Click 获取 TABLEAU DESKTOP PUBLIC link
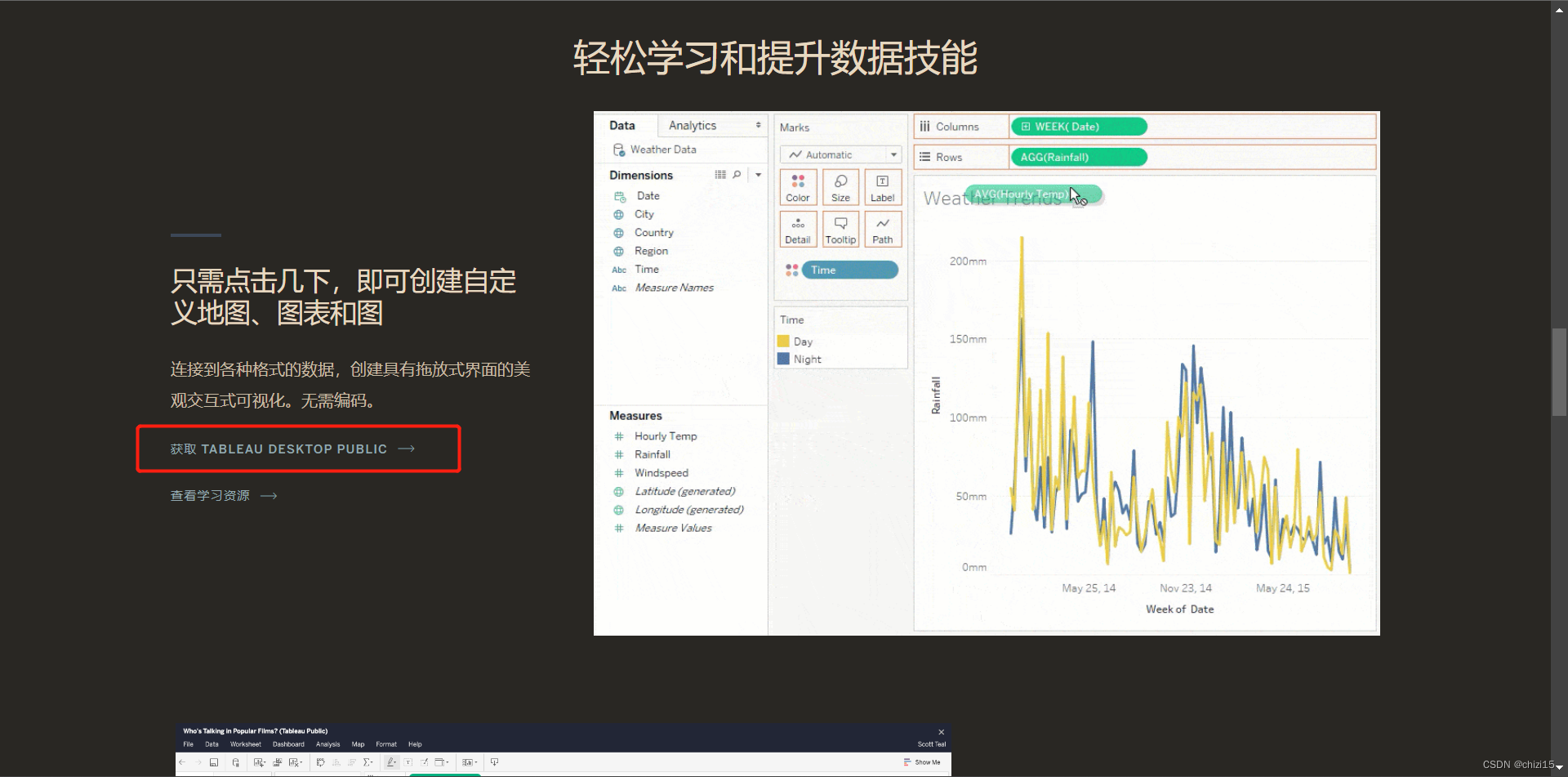Image resolution: width=1568 pixels, height=777 pixels. tap(292, 449)
